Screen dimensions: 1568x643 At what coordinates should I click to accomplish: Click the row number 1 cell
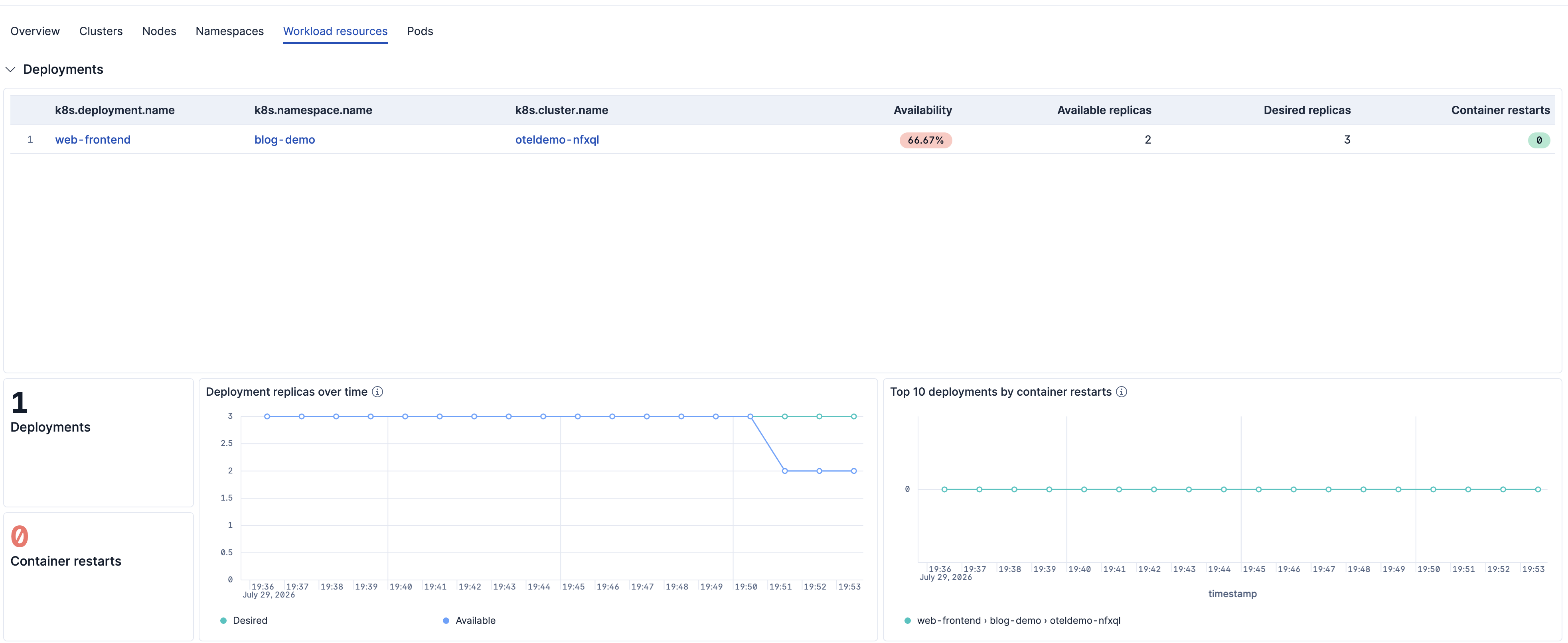point(30,139)
